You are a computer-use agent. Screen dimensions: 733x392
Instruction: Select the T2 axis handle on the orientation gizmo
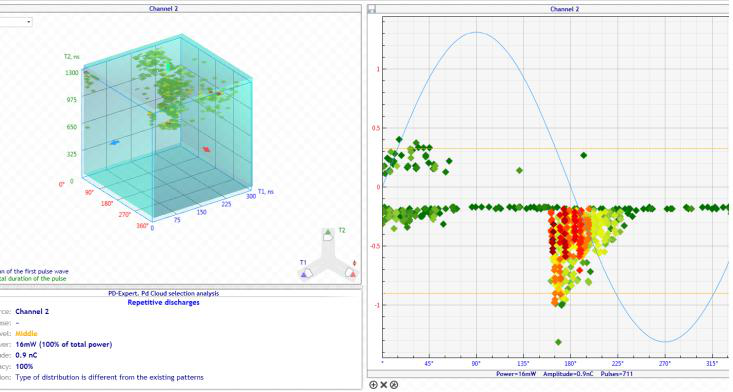click(329, 235)
